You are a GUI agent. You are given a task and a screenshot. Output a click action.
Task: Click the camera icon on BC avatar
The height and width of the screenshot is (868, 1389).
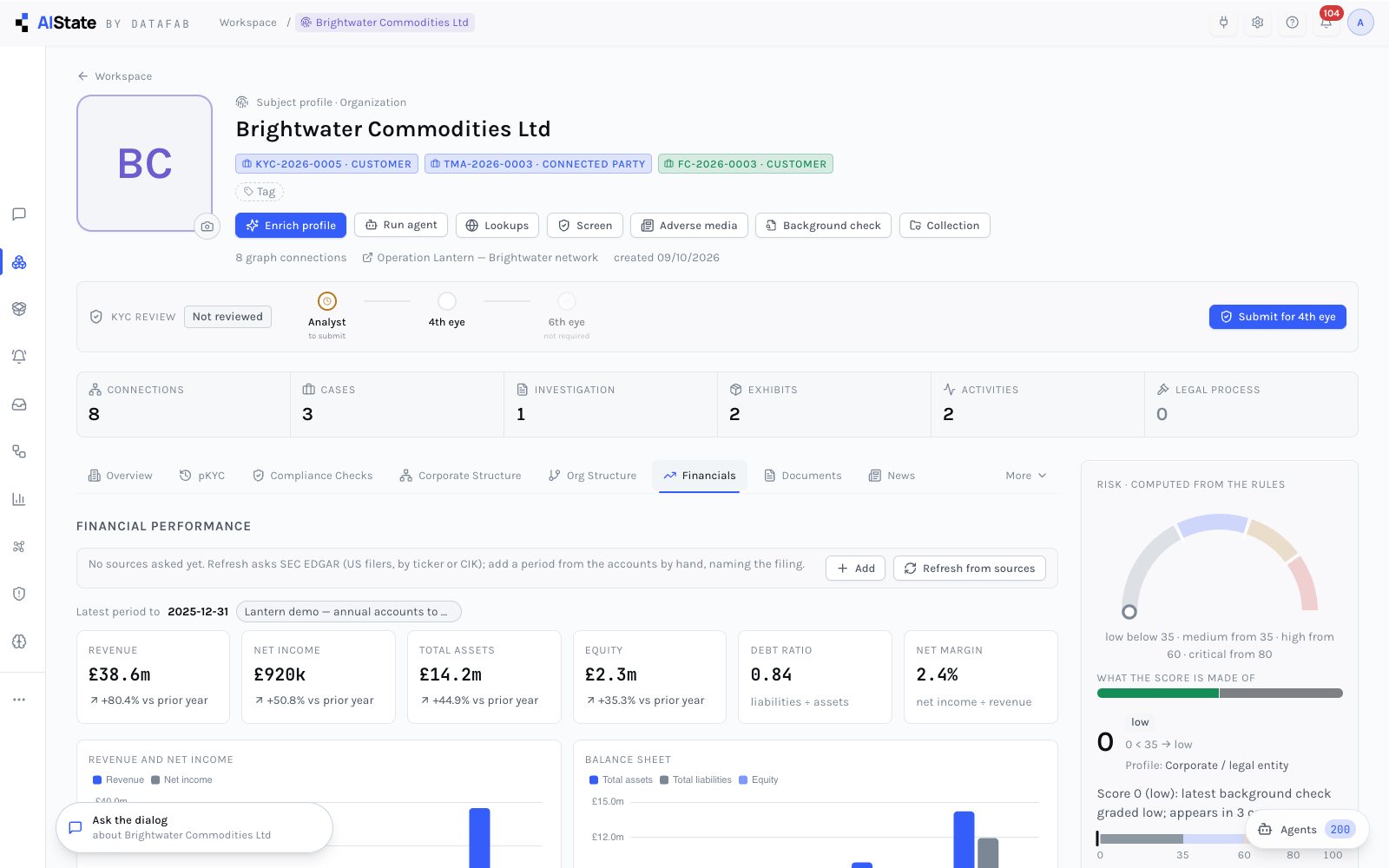coord(207,227)
